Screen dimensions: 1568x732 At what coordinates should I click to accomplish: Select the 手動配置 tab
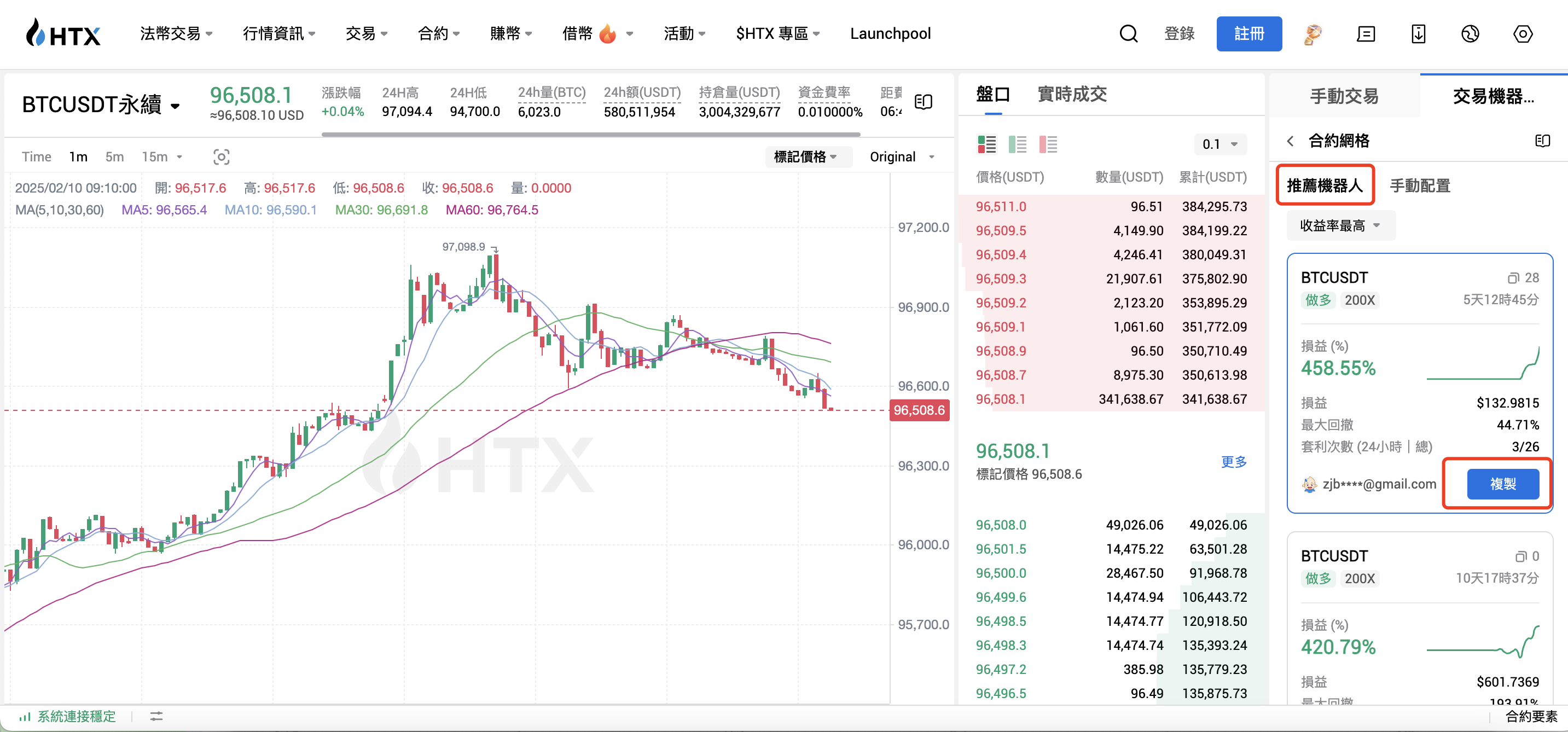click(1420, 185)
